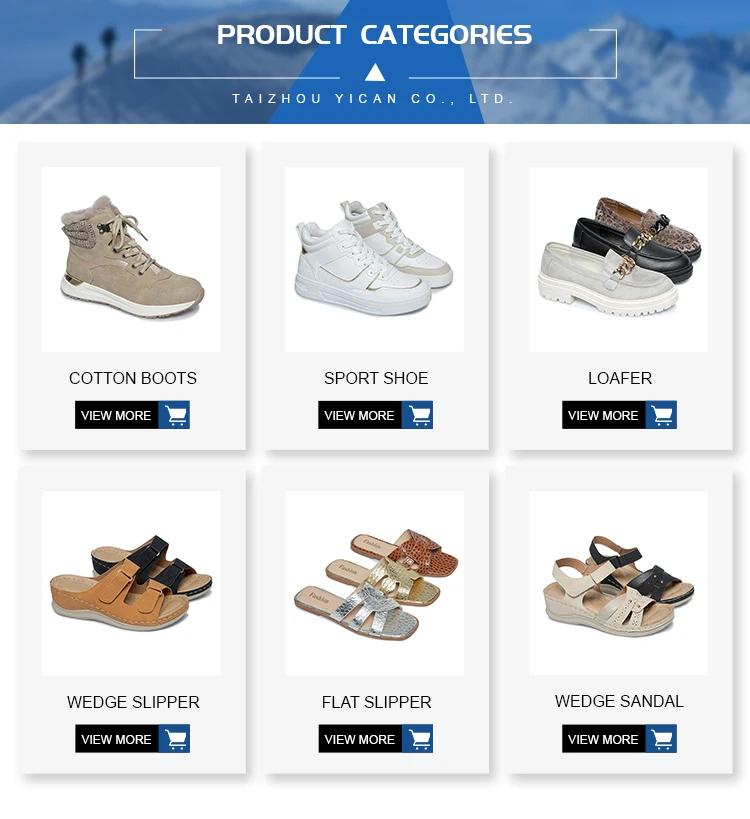This screenshot has width=750, height=819.
Task: Click the cart icon under Loafer
Action: (662, 415)
